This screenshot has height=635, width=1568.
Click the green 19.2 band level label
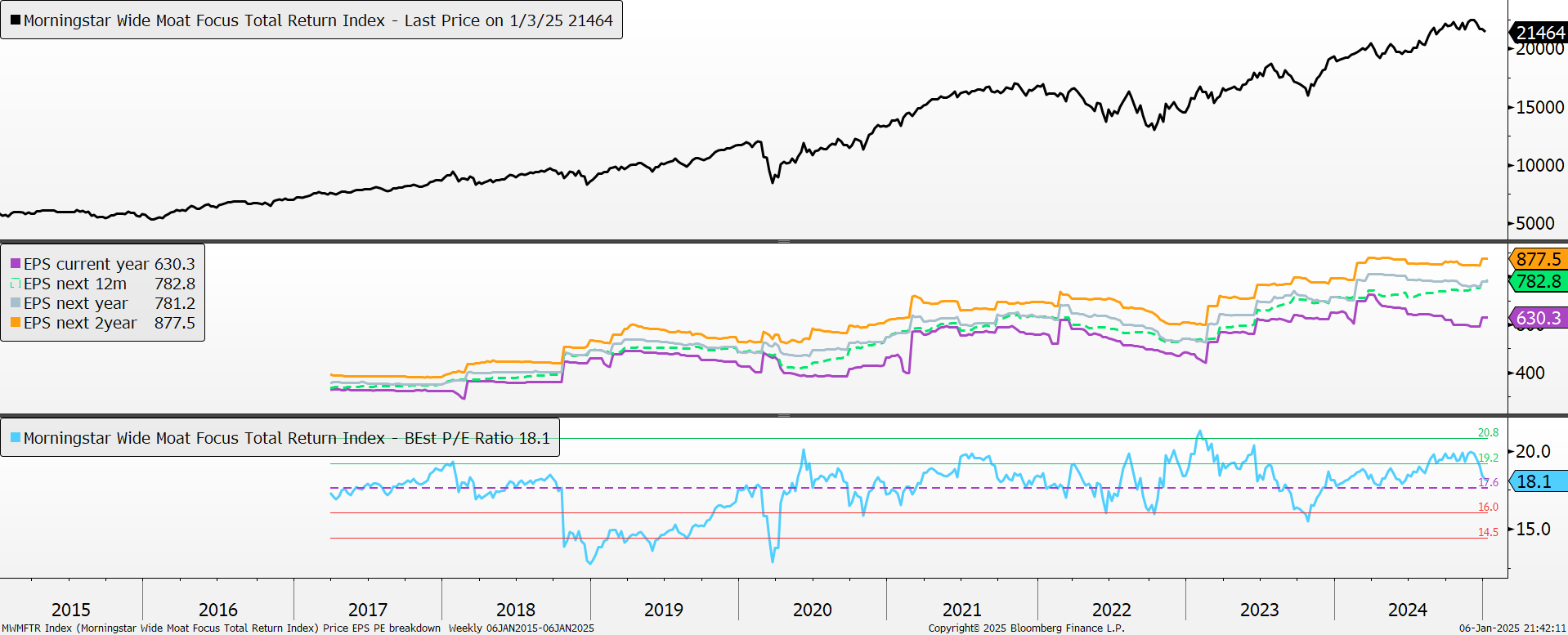click(1488, 458)
